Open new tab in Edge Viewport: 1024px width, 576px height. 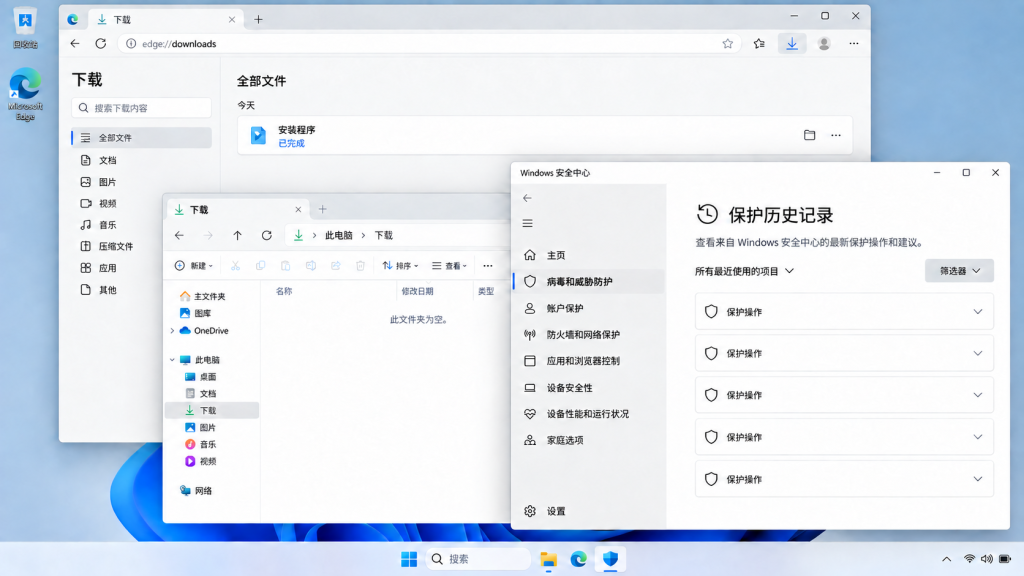tap(259, 20)
